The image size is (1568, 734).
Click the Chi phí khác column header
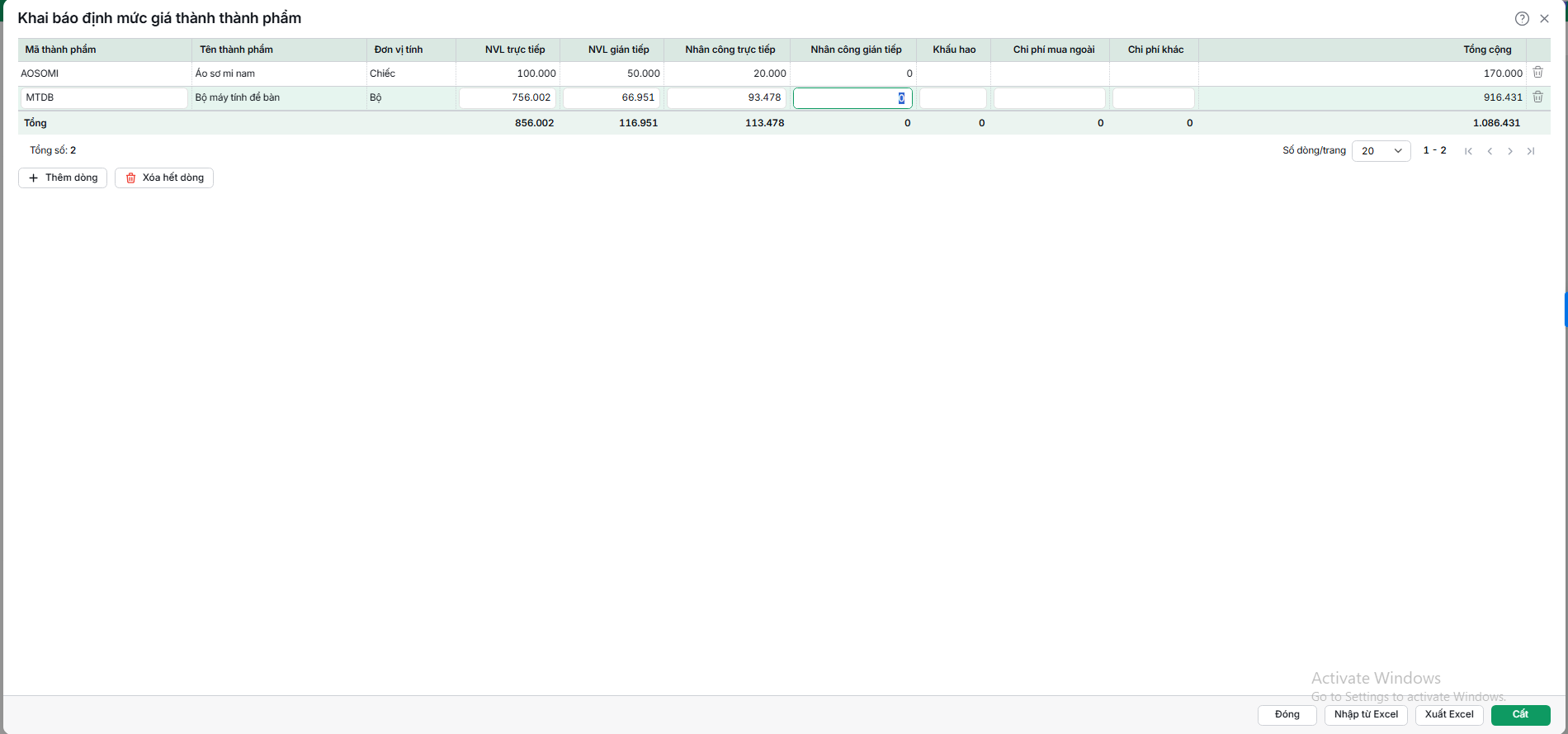(x=1154, y=50)
